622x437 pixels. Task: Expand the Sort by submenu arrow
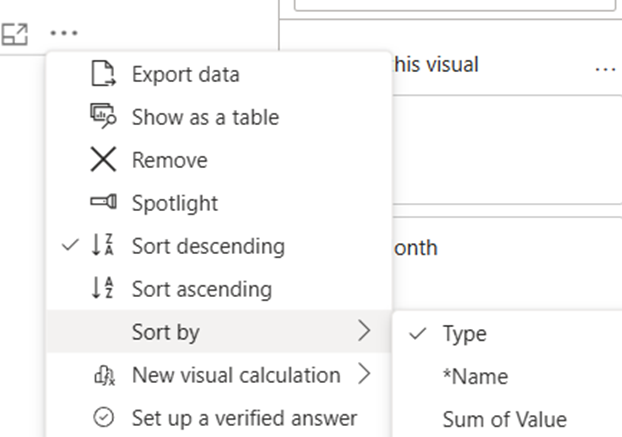coord(364,332)
